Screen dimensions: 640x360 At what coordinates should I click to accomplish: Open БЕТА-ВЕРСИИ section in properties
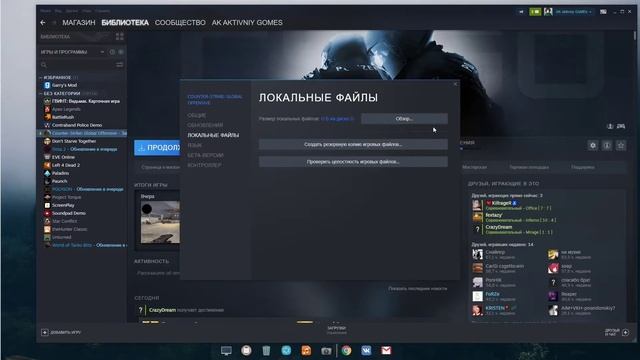[x=205, y=155]
